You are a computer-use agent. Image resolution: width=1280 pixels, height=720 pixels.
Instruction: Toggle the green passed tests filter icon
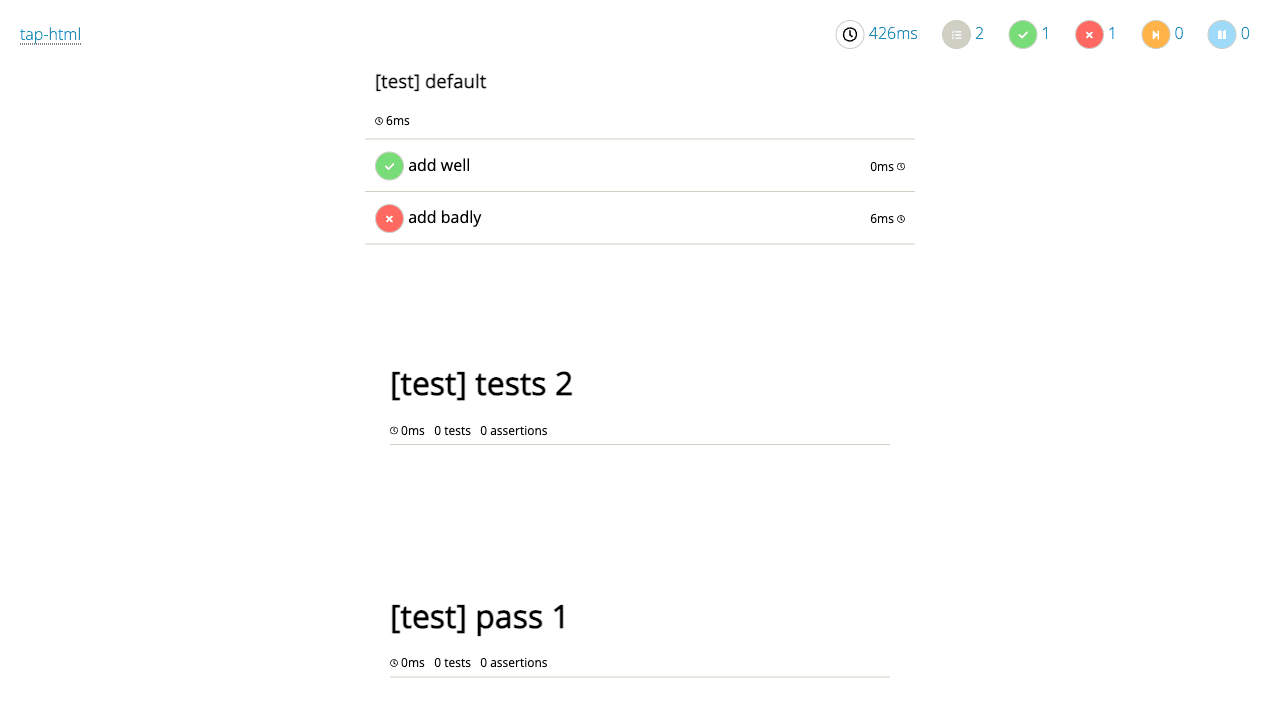pos(1023,35)
